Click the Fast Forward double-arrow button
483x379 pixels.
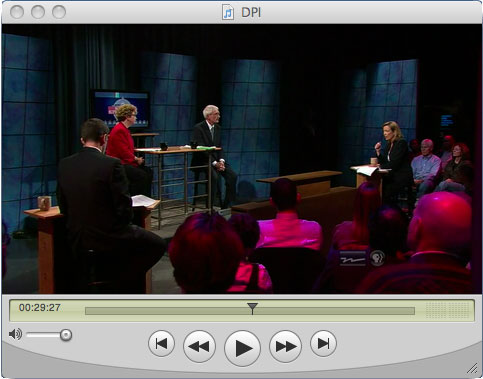coord(285,347)
